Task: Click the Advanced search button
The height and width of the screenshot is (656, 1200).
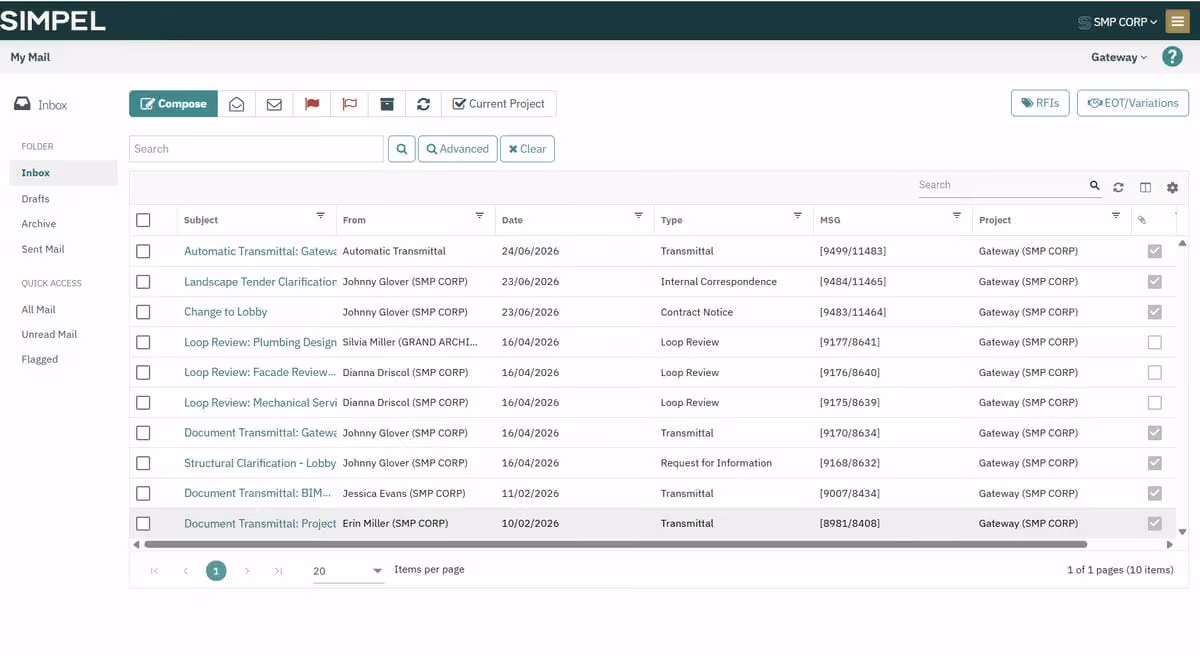Action: (x=458, y=149)
